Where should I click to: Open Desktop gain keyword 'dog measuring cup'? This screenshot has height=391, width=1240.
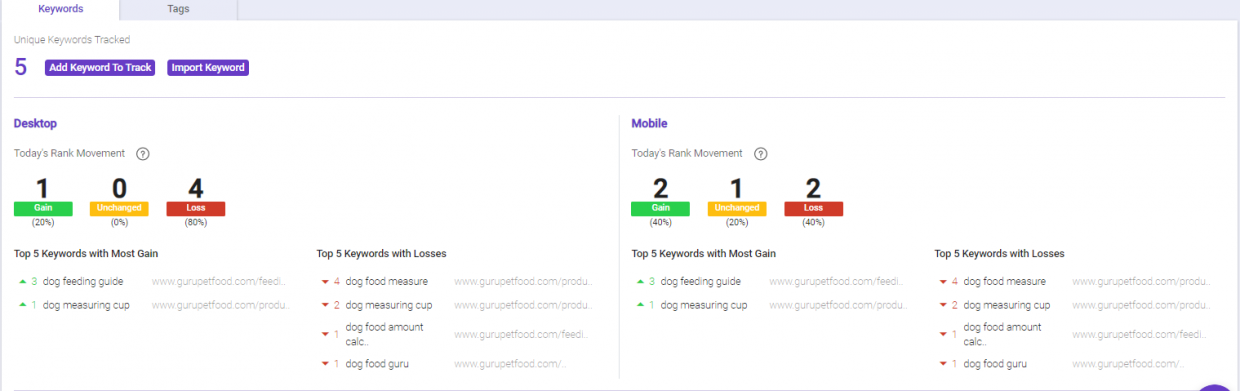[x=86, y=305]
